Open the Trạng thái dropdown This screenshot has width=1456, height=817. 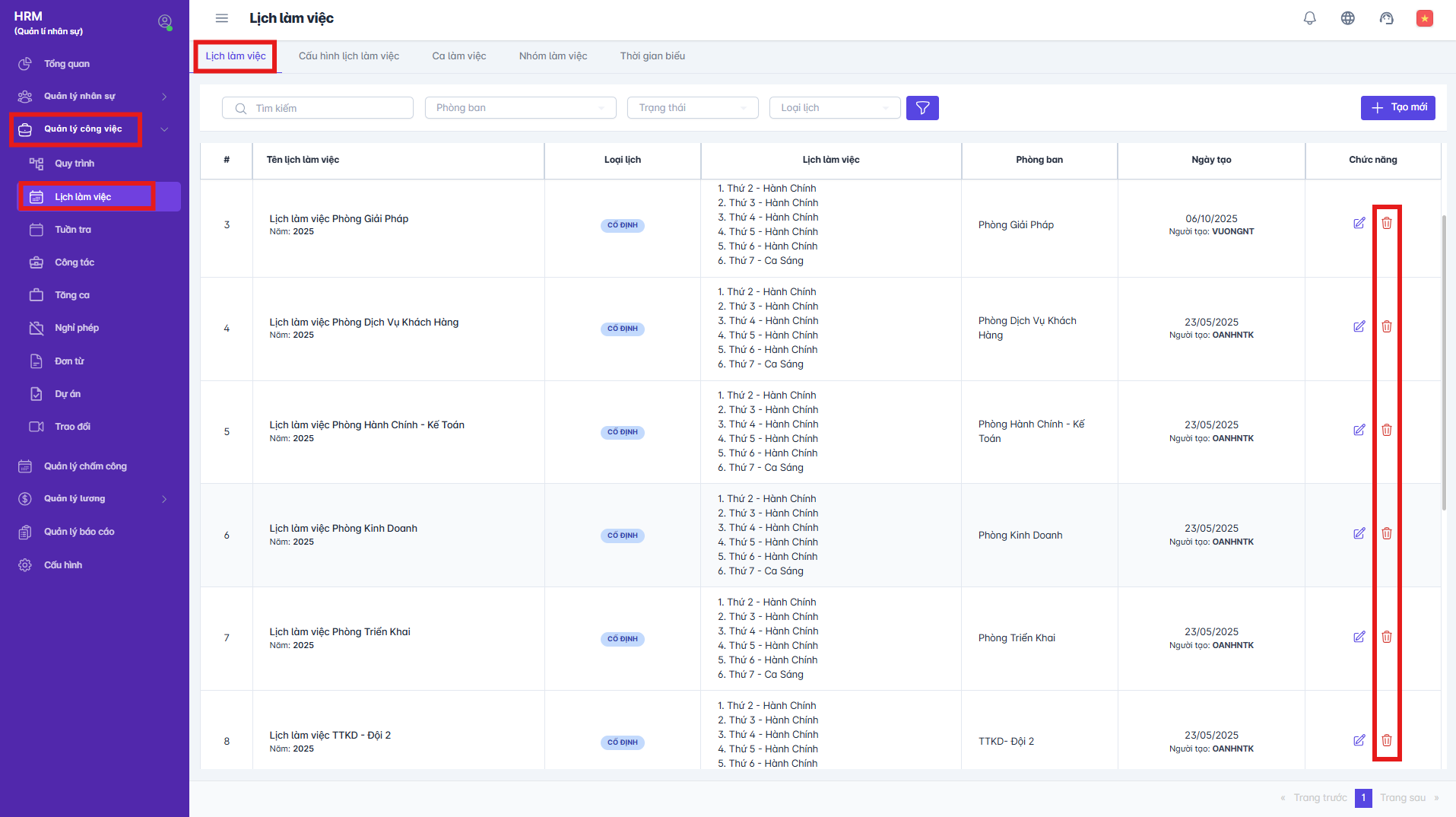(692, 108)
